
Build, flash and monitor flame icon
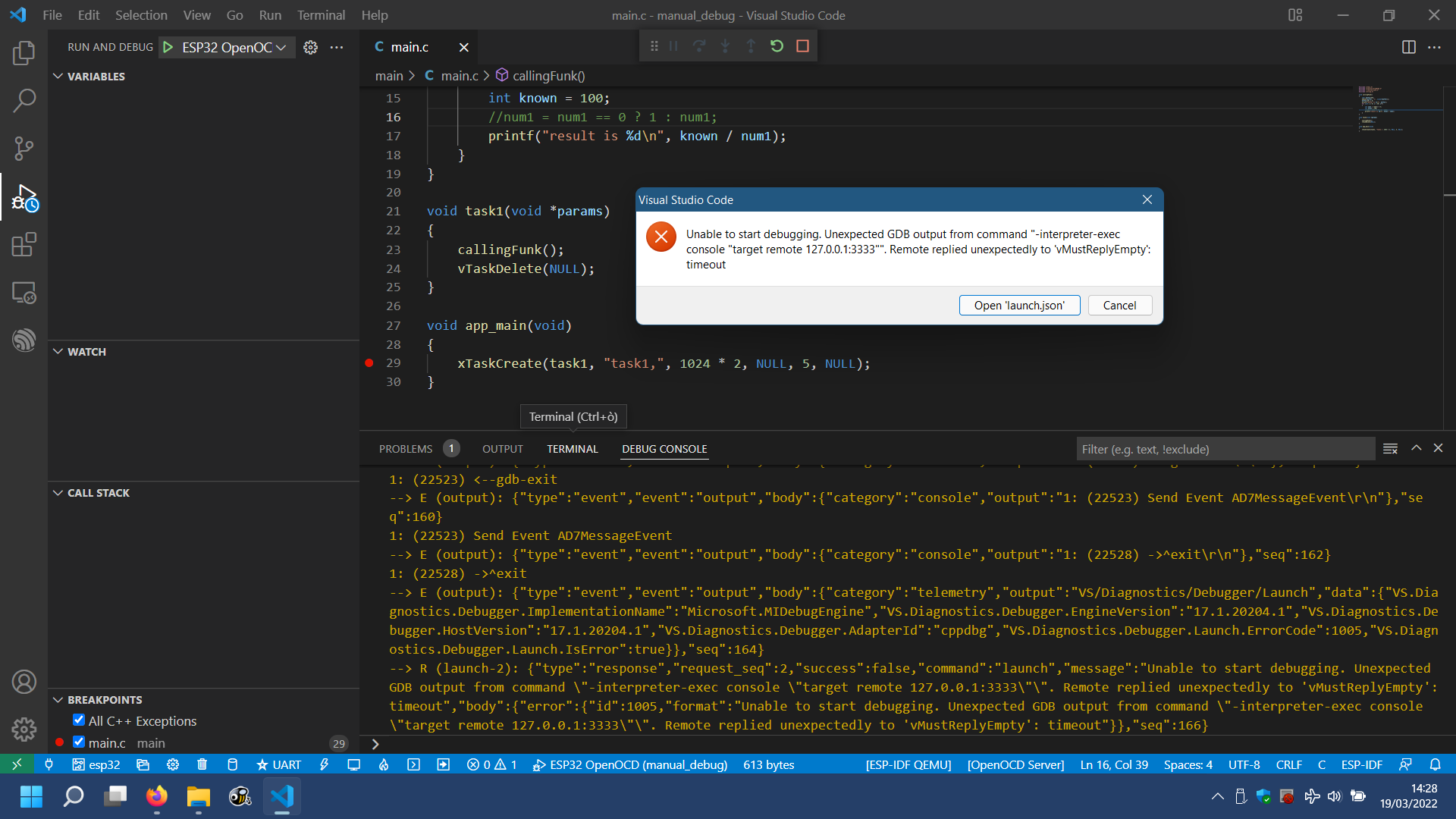(384, 764)
